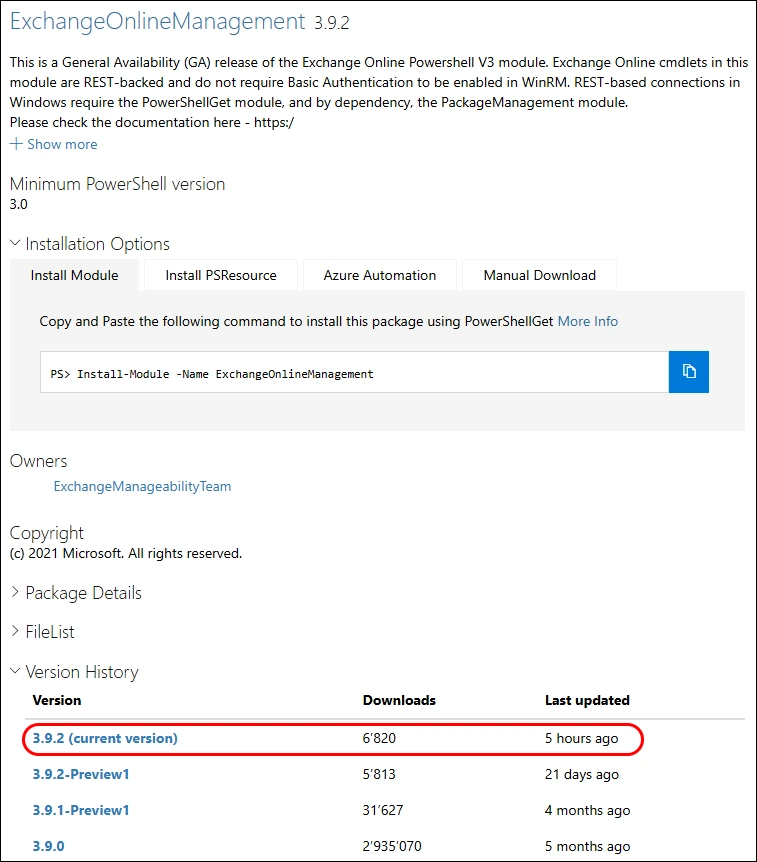The image size is (757, 862).
Task: Open the Azure Automation tab
Action: [379, 275]
